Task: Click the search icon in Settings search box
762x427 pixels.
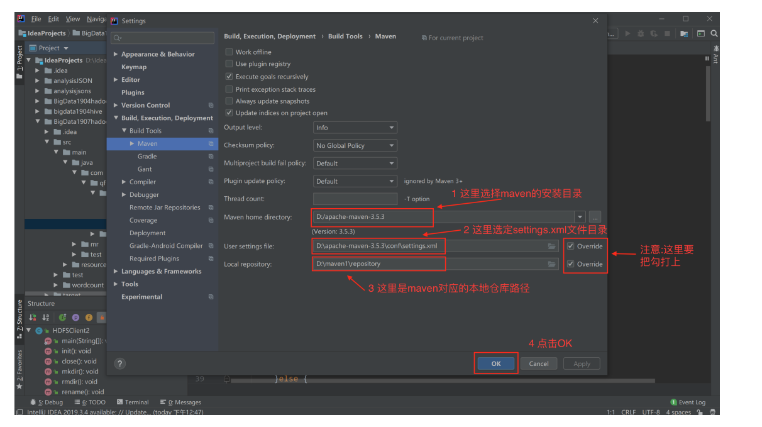Action: [x=118, y=38]
